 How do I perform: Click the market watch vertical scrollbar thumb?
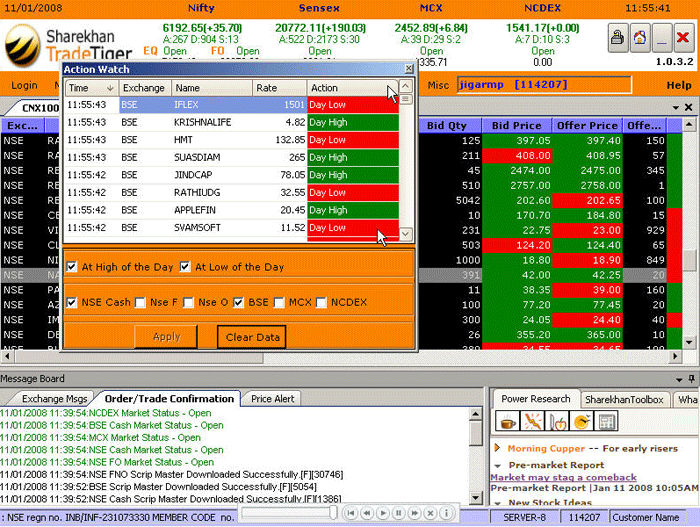(689, 260)
